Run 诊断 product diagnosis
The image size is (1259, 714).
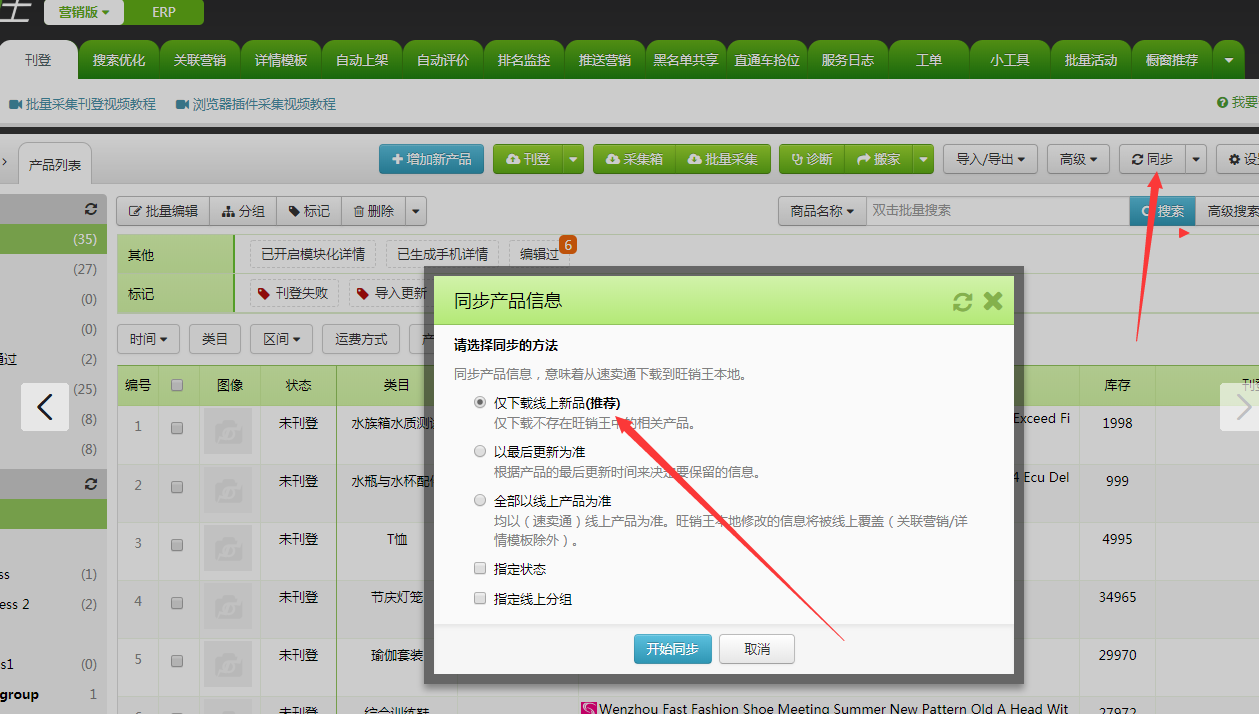811,159
